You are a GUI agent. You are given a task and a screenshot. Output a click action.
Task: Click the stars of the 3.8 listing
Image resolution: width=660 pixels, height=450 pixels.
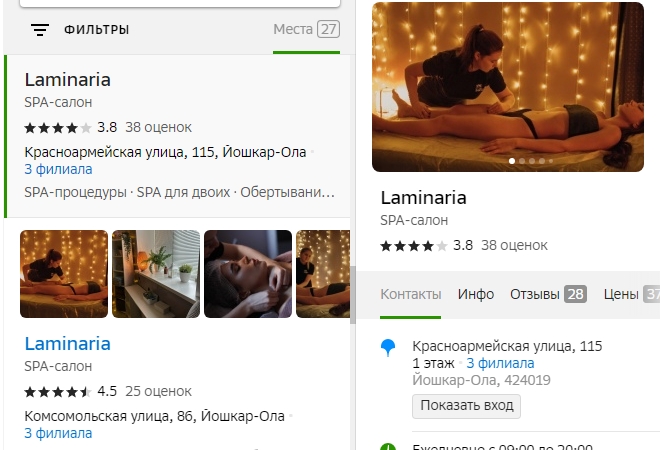coord(58,128)
